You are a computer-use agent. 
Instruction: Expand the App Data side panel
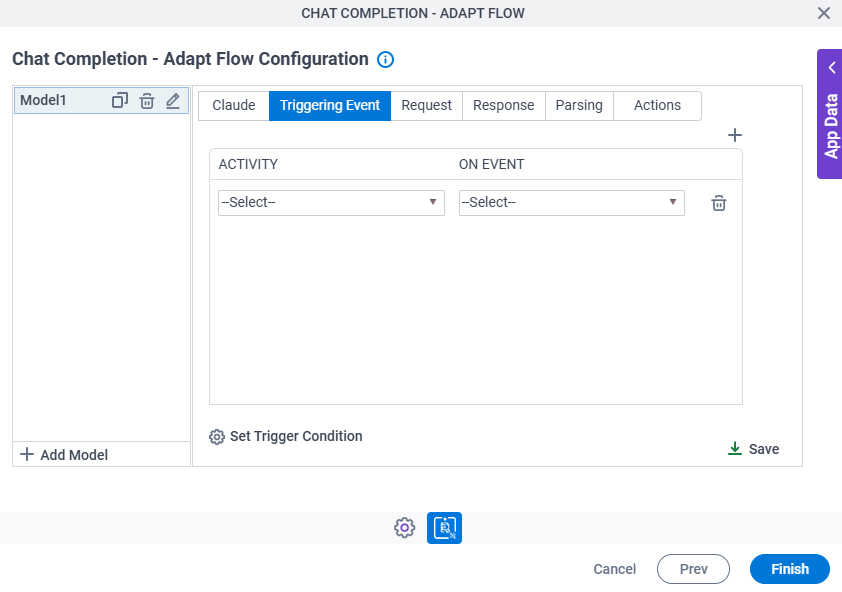tap(830, 114)
